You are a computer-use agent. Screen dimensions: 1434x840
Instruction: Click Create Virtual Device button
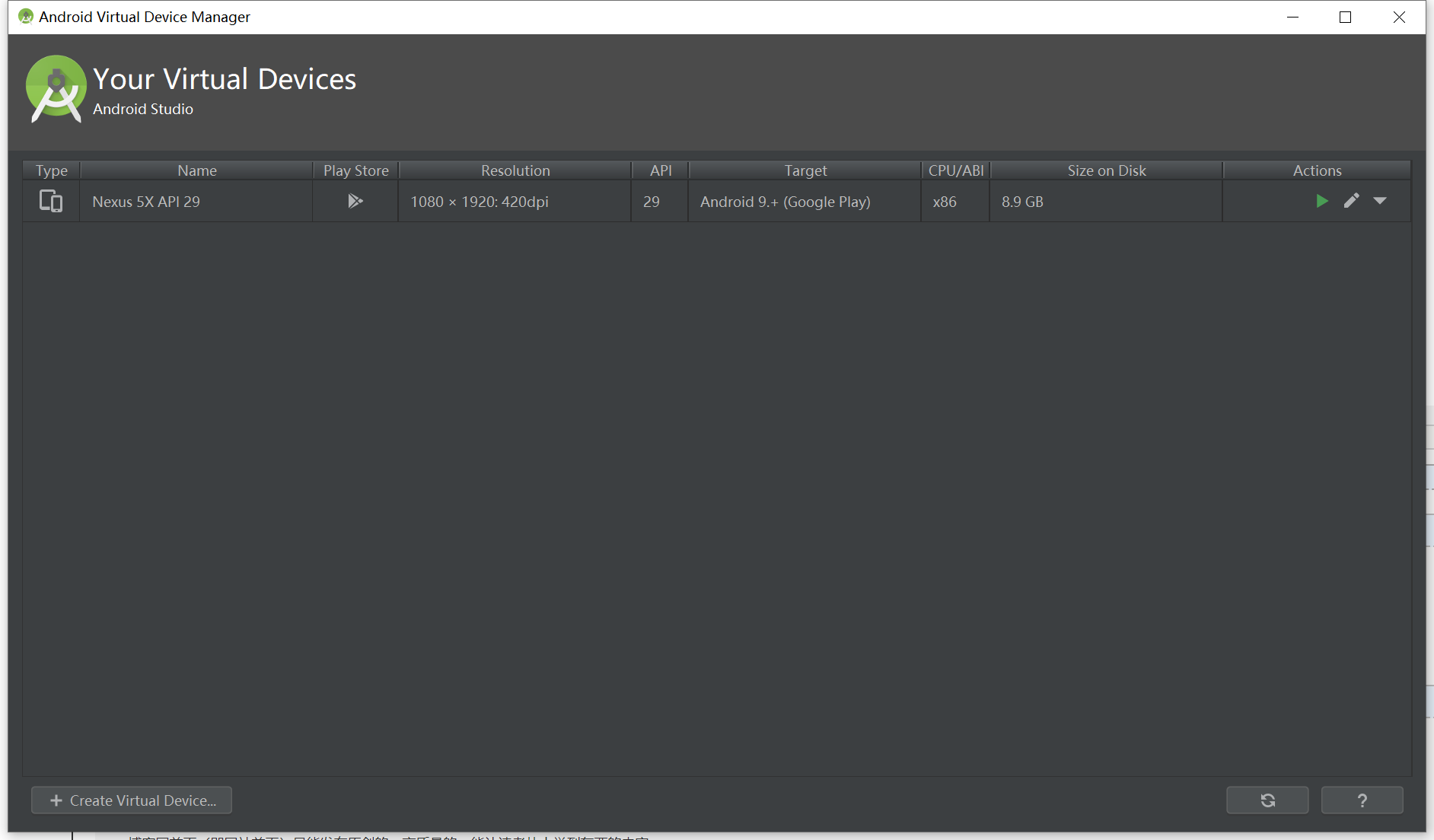point(132,800)
